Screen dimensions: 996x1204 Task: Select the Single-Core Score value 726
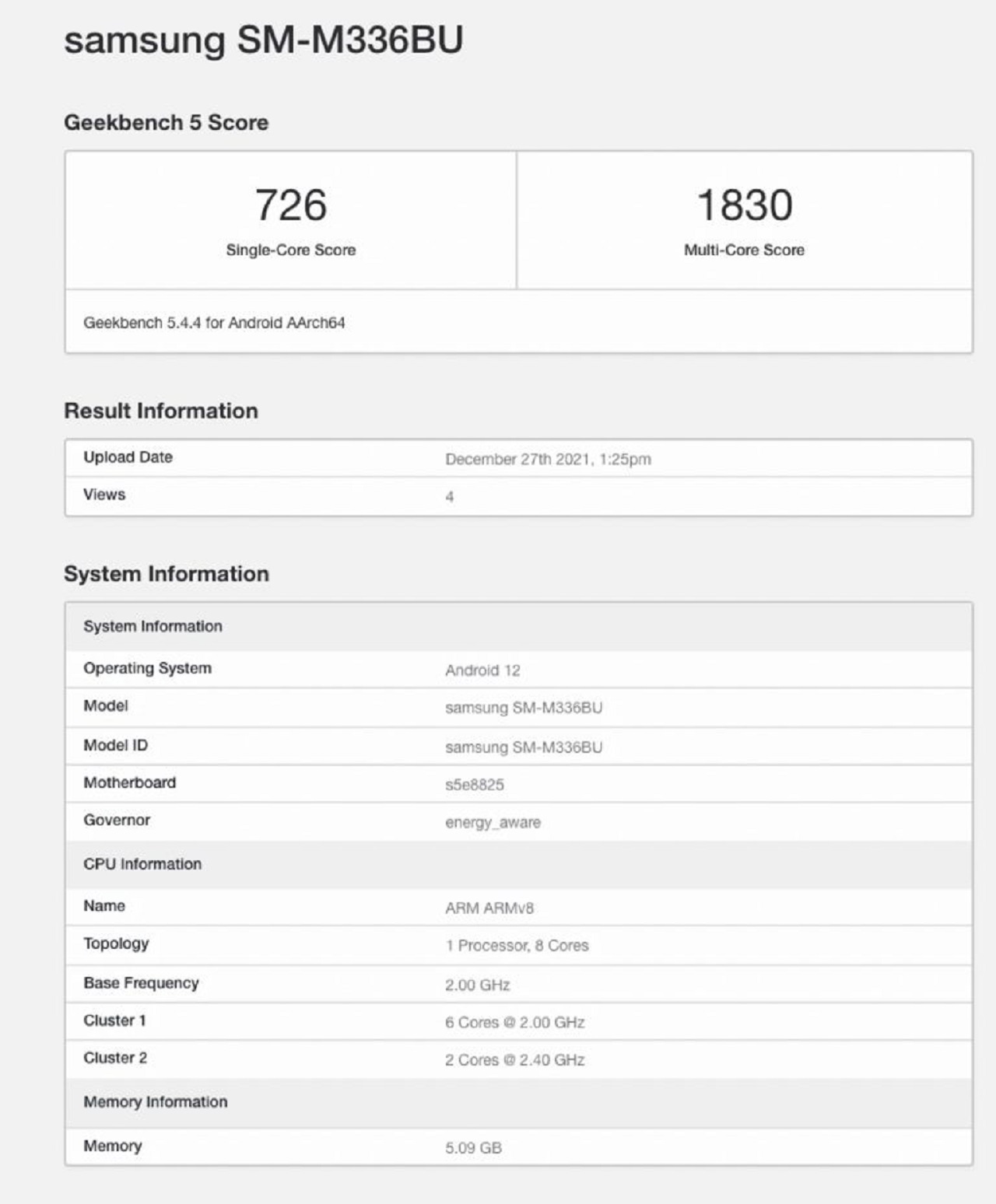[x=291, y=205]
